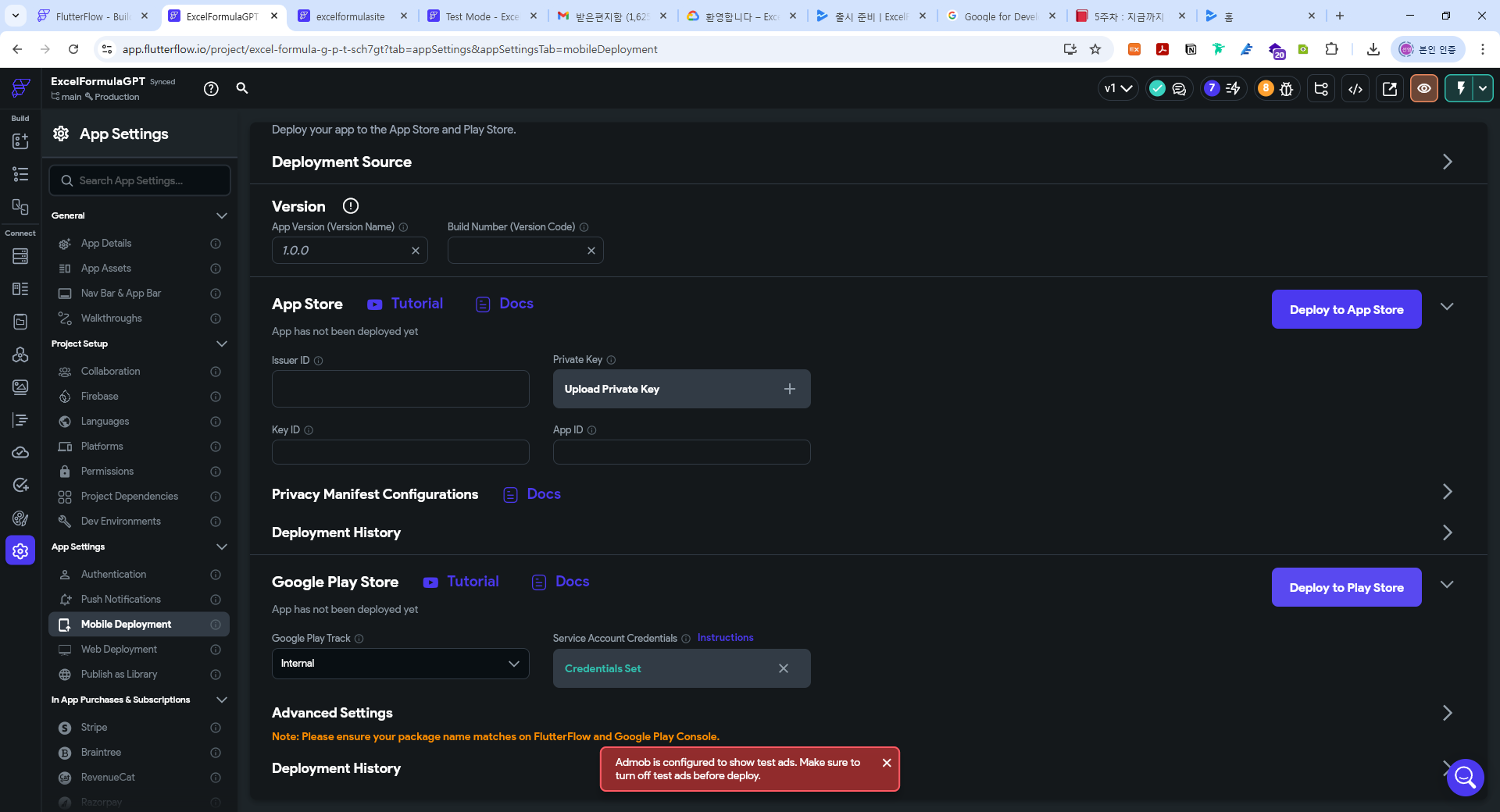Image resolution: width=1500 pixels, height=812 pixels.
Task: Collapse the General sidebar section
Action: point(222,215)
